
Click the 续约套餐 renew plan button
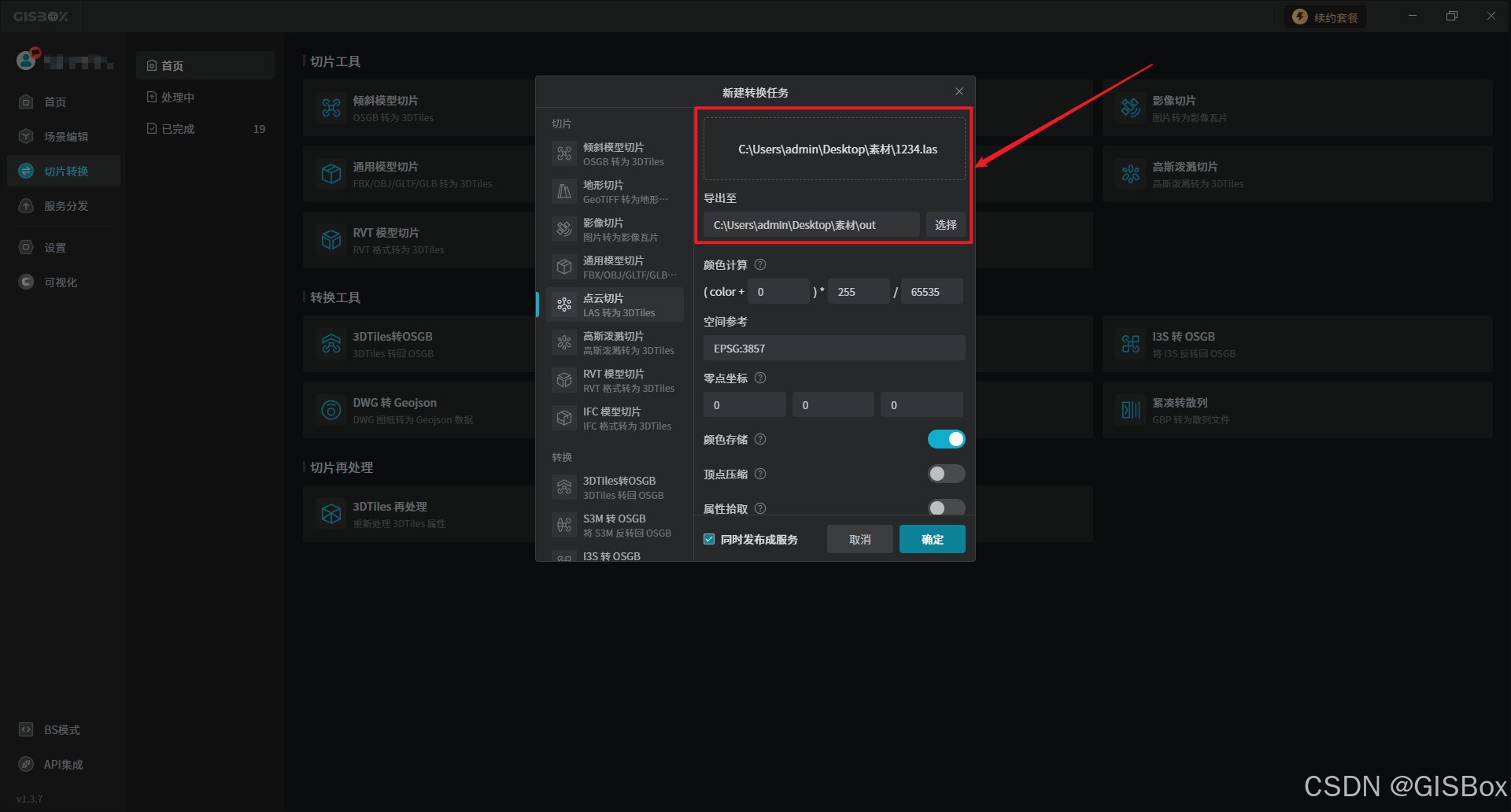click(1326, 17)
